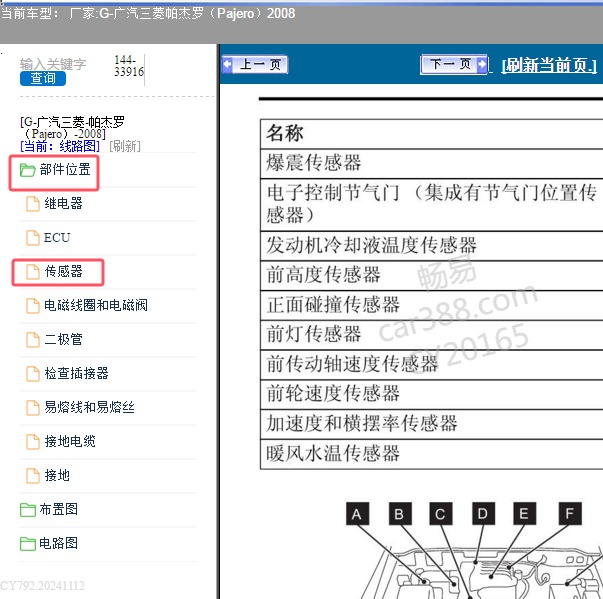603x599 pixels.
Task: Click the folder icon beside 电路图
Action: point(27,544)
